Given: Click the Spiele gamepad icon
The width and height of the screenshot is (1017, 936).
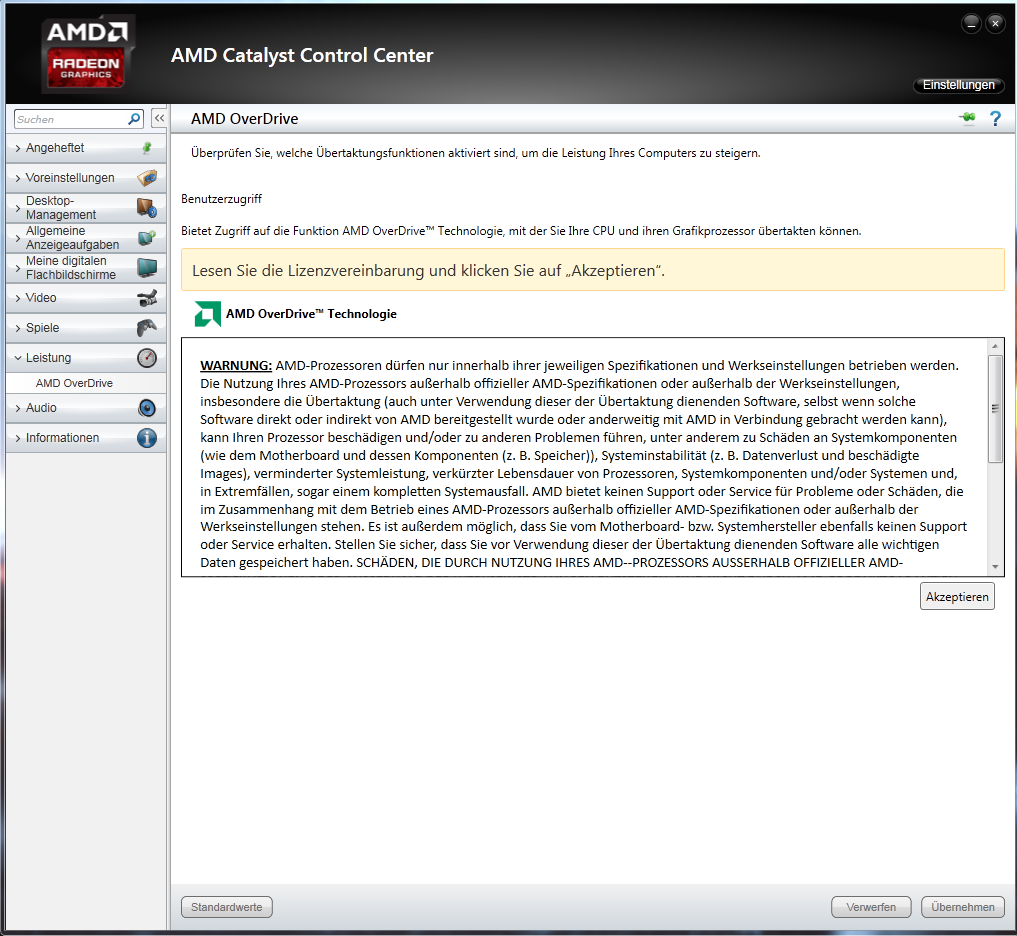Looking at the screenshot, I should point(147,328).
